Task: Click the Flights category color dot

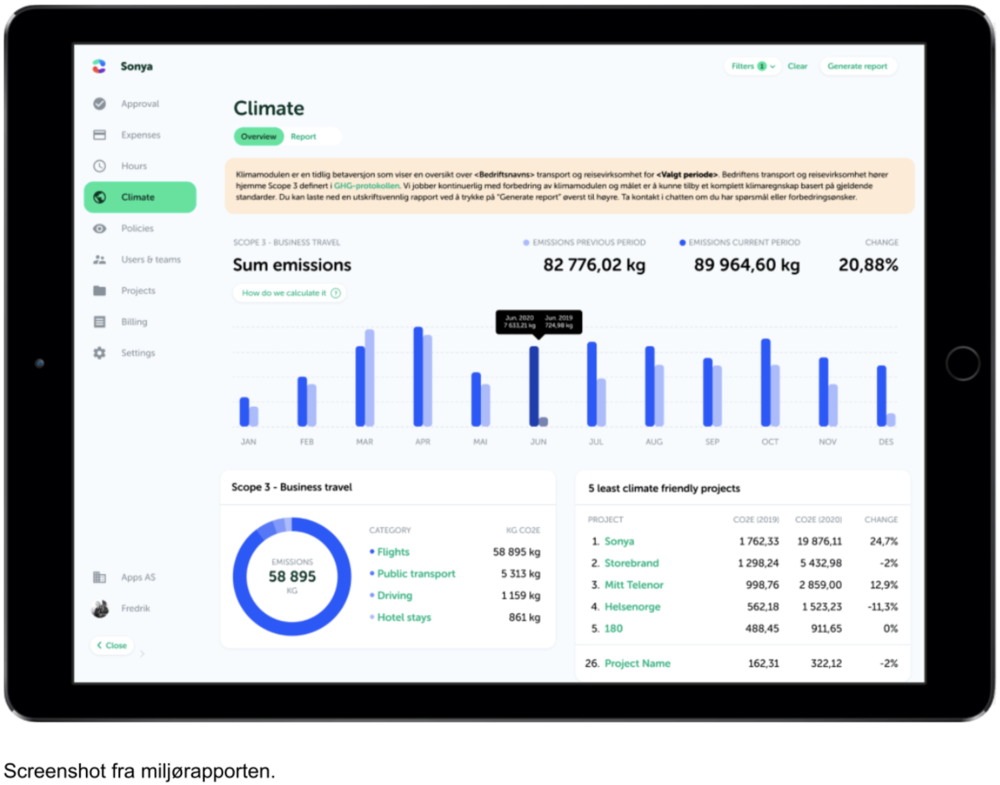Action: click(x=372, y=552)
